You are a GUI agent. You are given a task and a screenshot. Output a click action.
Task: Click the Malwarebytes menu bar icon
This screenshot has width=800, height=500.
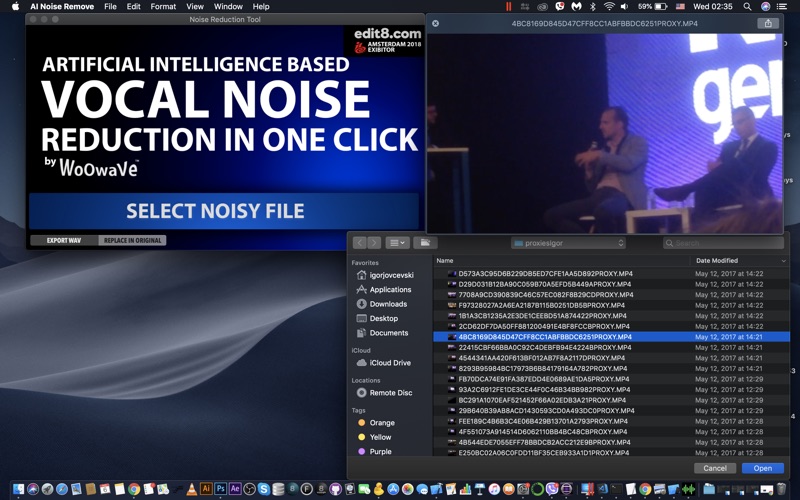pos(577,7)
